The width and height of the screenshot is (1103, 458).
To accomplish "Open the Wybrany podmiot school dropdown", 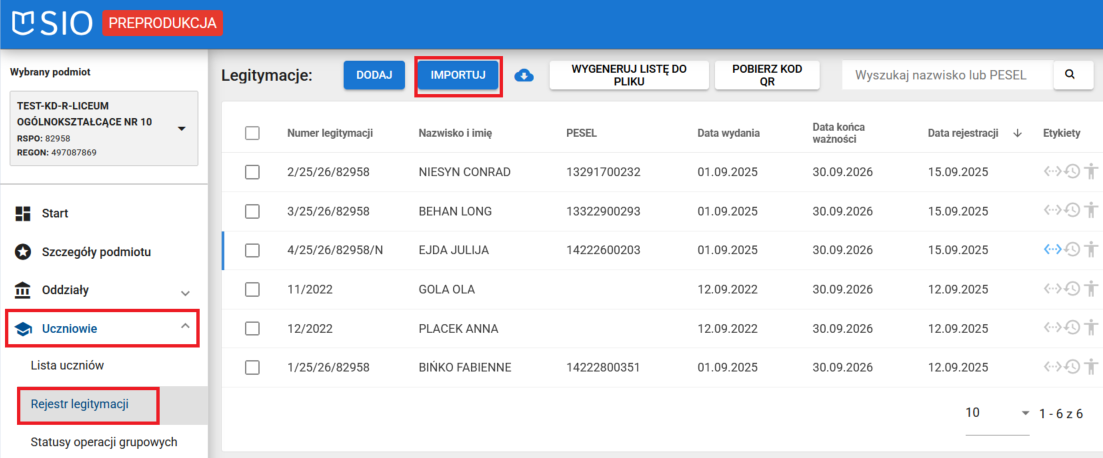I will click(181, 128).
